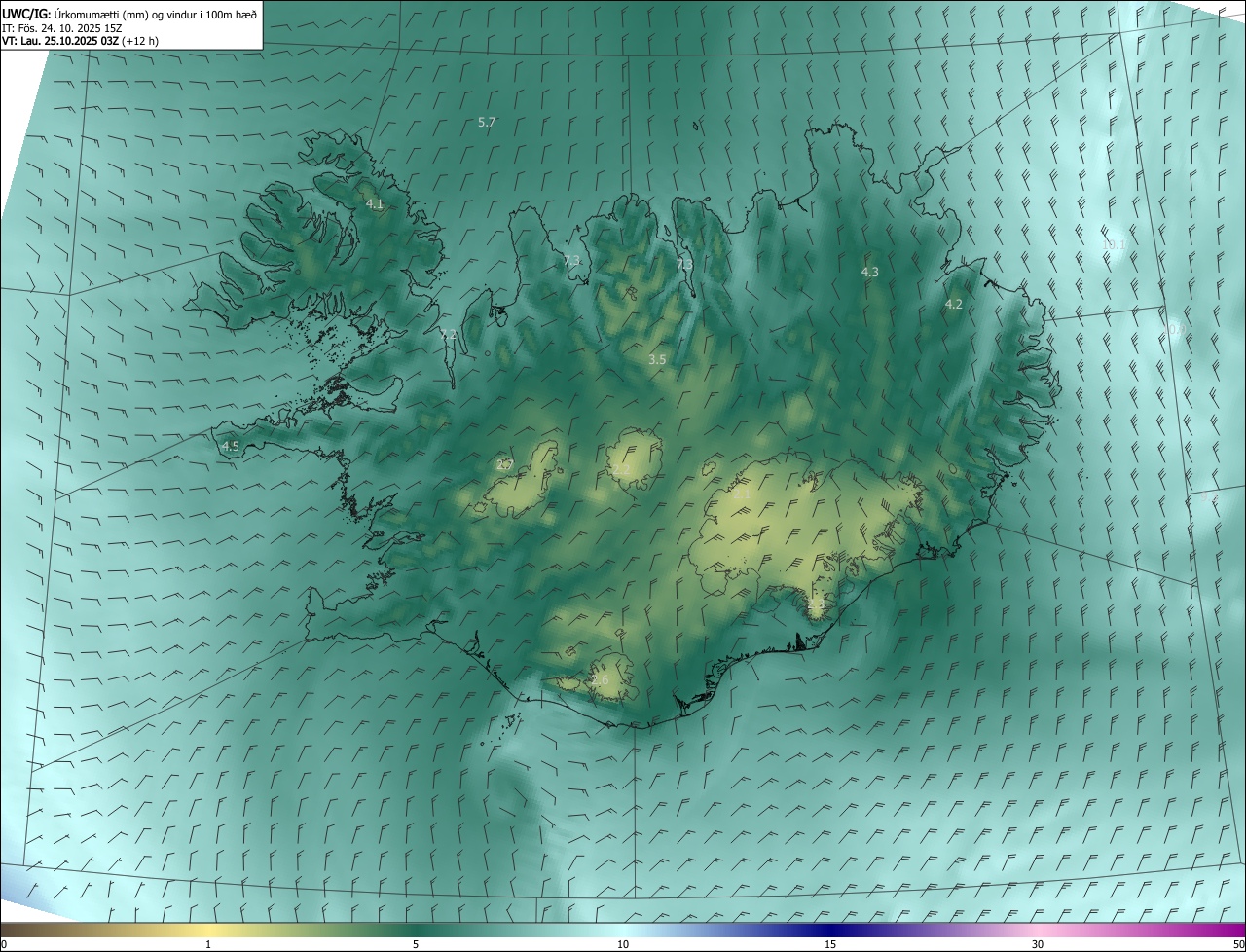Click the 3.5 value in north-central Iceland

[x=657, y=359]
